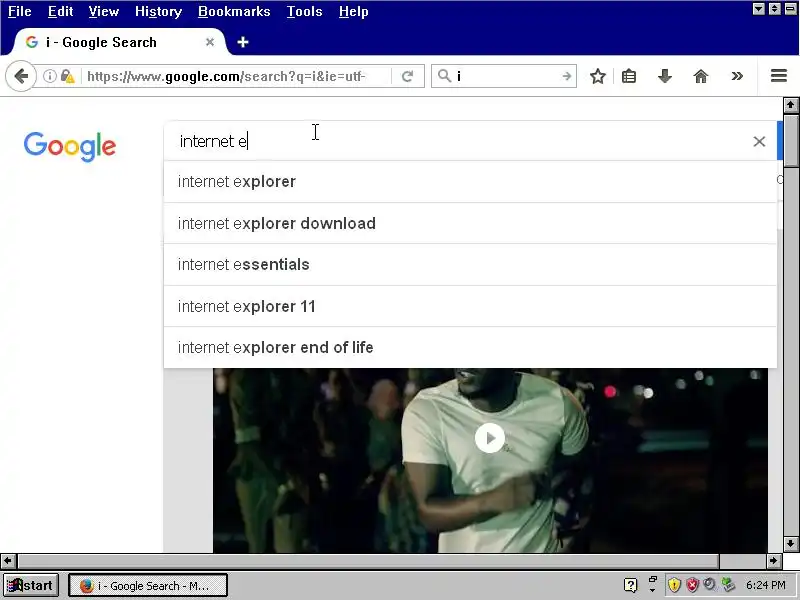Screen dimensions: 800x600
Task: Go back with the Back arrow button
Action: click(x=21, y=77)
